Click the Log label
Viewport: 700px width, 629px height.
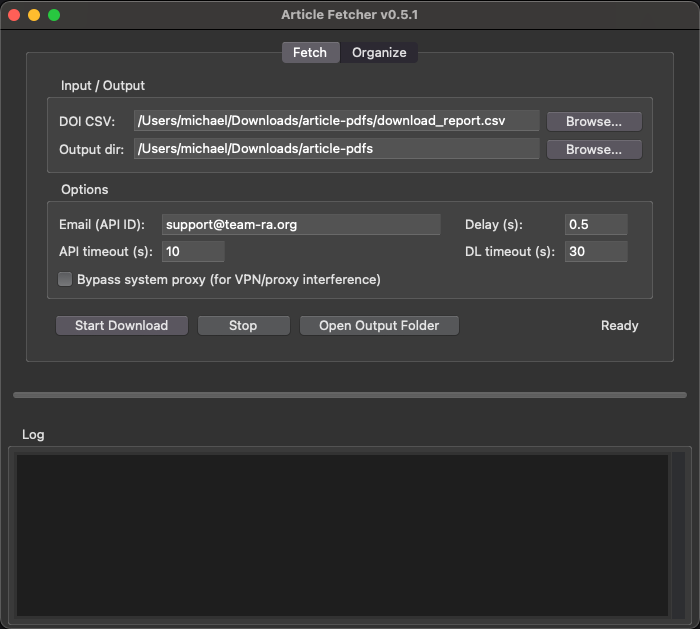33,434
